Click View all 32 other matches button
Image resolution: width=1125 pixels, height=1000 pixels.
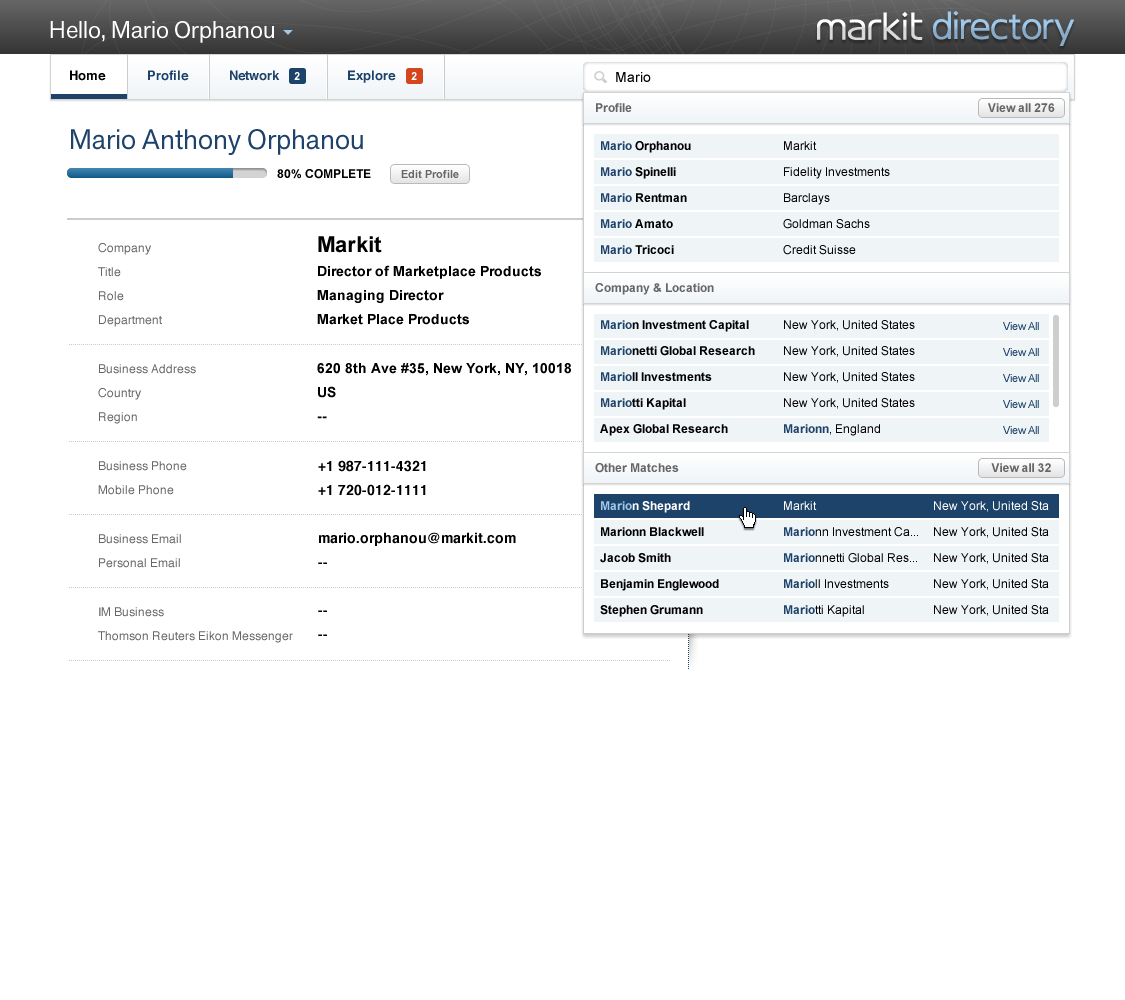1021,468
